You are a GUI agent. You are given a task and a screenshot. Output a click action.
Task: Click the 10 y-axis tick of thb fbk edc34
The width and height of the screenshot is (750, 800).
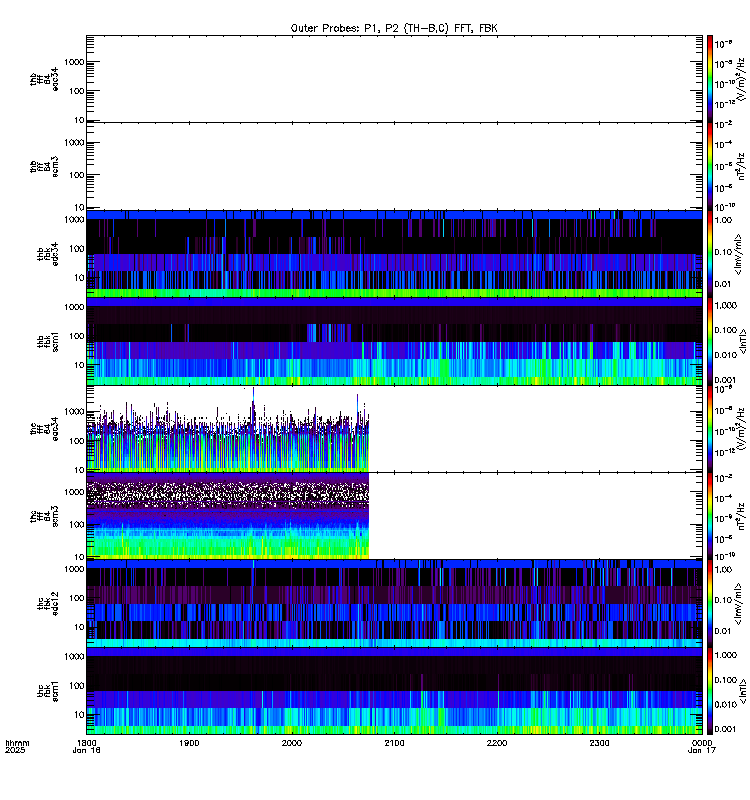click(79, 278)
